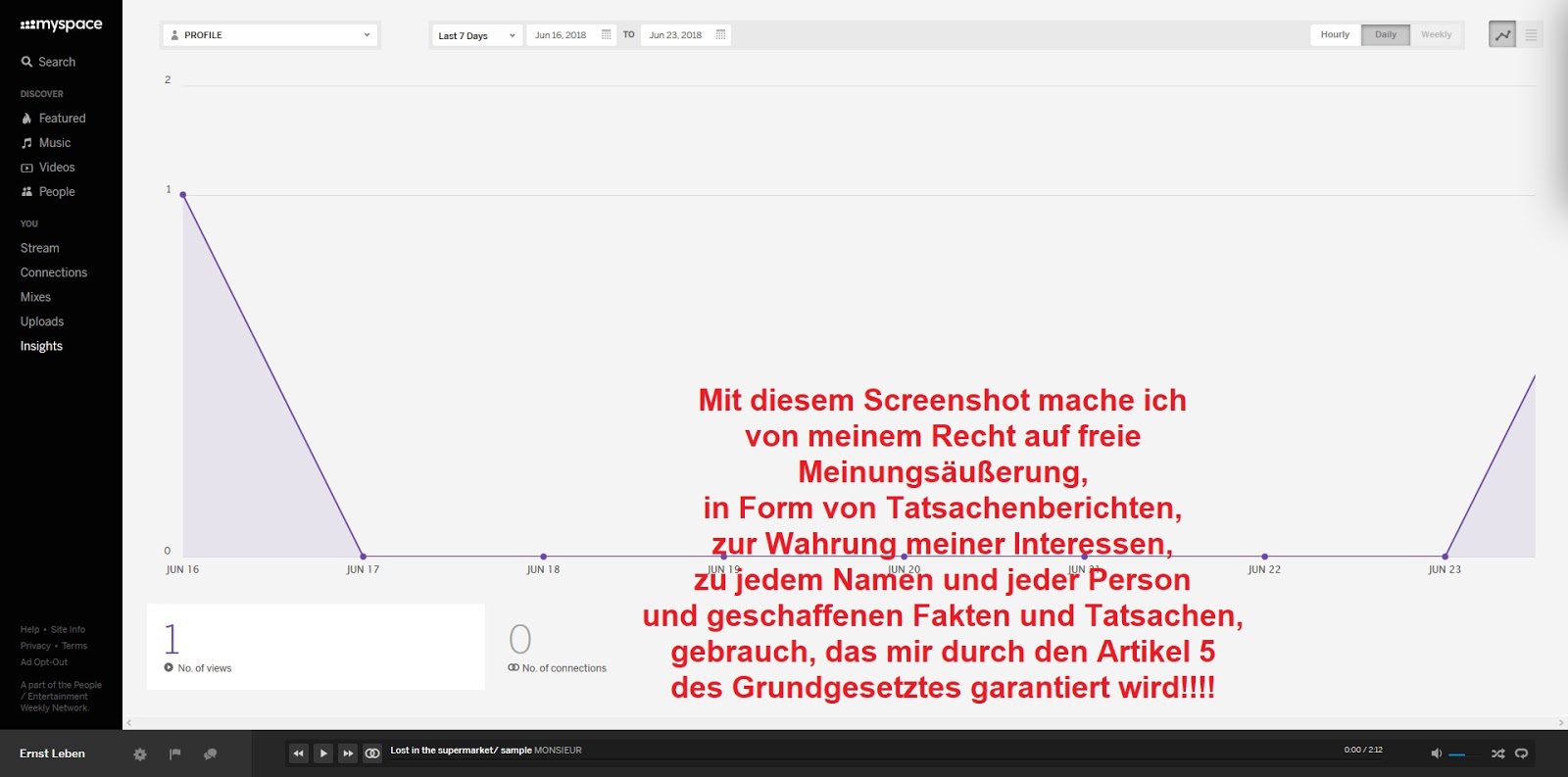Select Weekly granularity

click(1437, 34)
